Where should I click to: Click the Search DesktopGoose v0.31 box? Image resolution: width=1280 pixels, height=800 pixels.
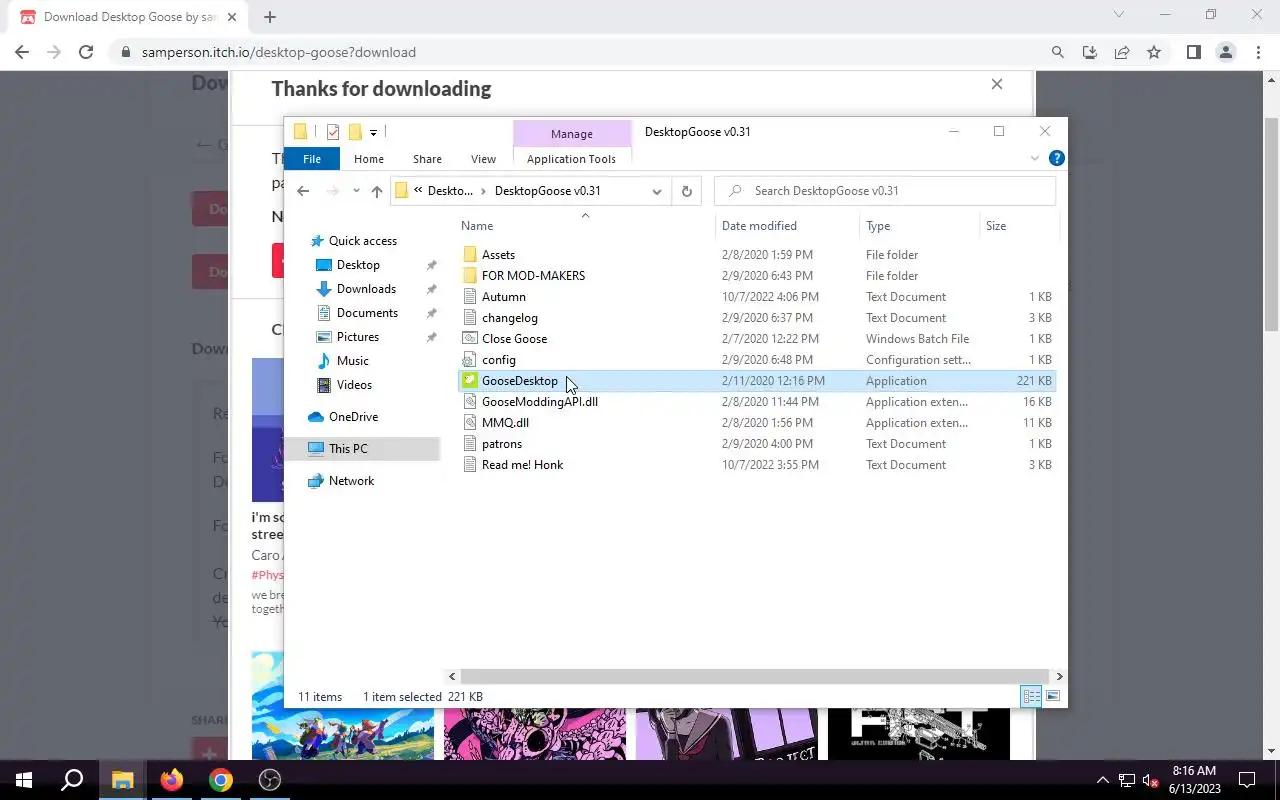pos(885,191)
